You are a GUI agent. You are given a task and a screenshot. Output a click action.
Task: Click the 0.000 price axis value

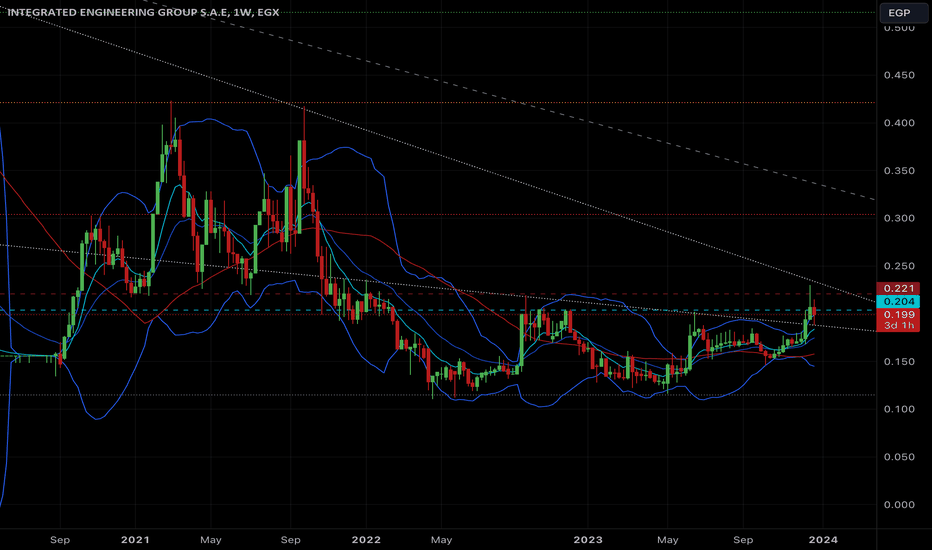click(x=899, y=505)
